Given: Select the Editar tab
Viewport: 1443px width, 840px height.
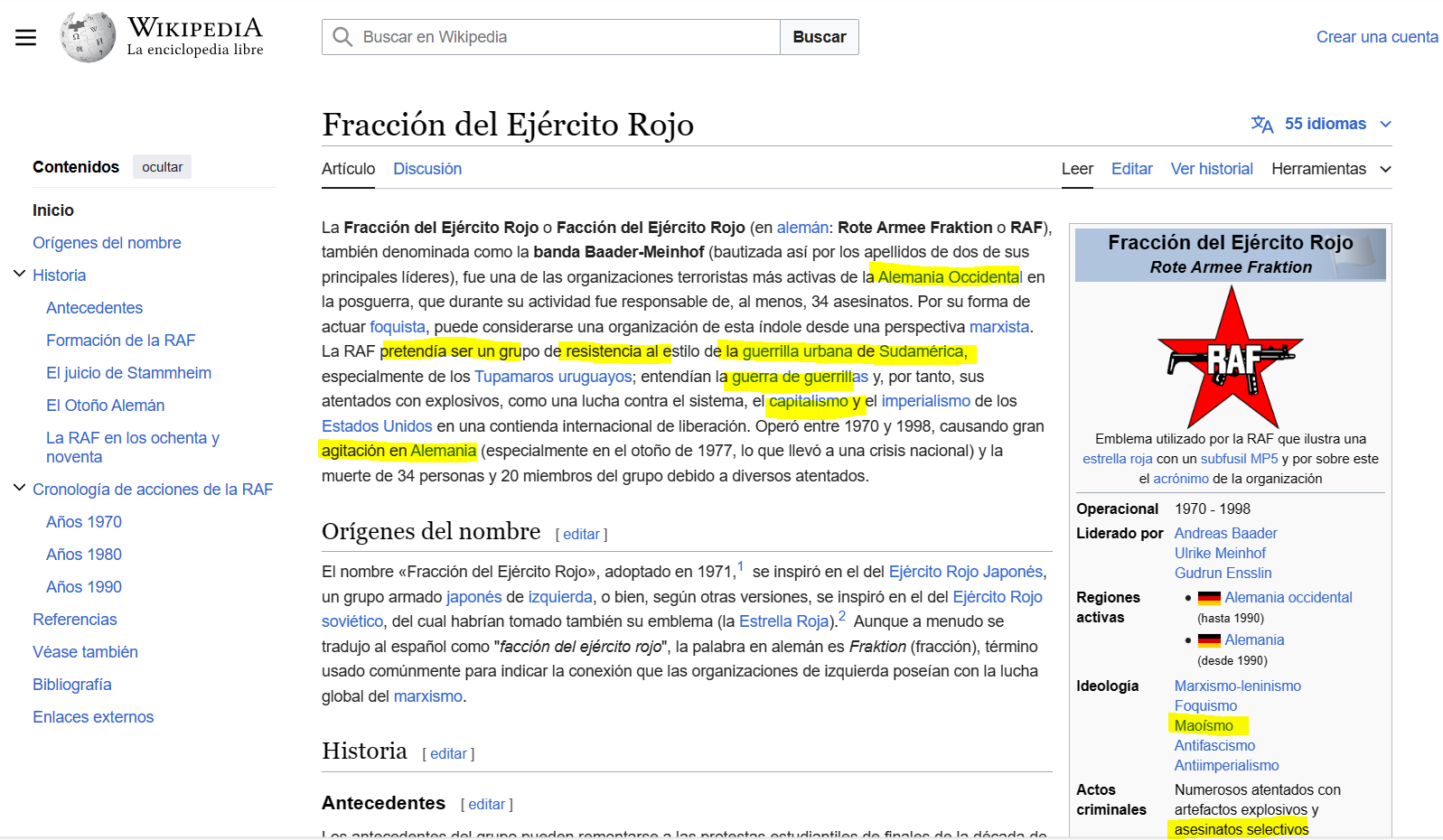Looking at the screenshot, I should (x=1131, y=169).
